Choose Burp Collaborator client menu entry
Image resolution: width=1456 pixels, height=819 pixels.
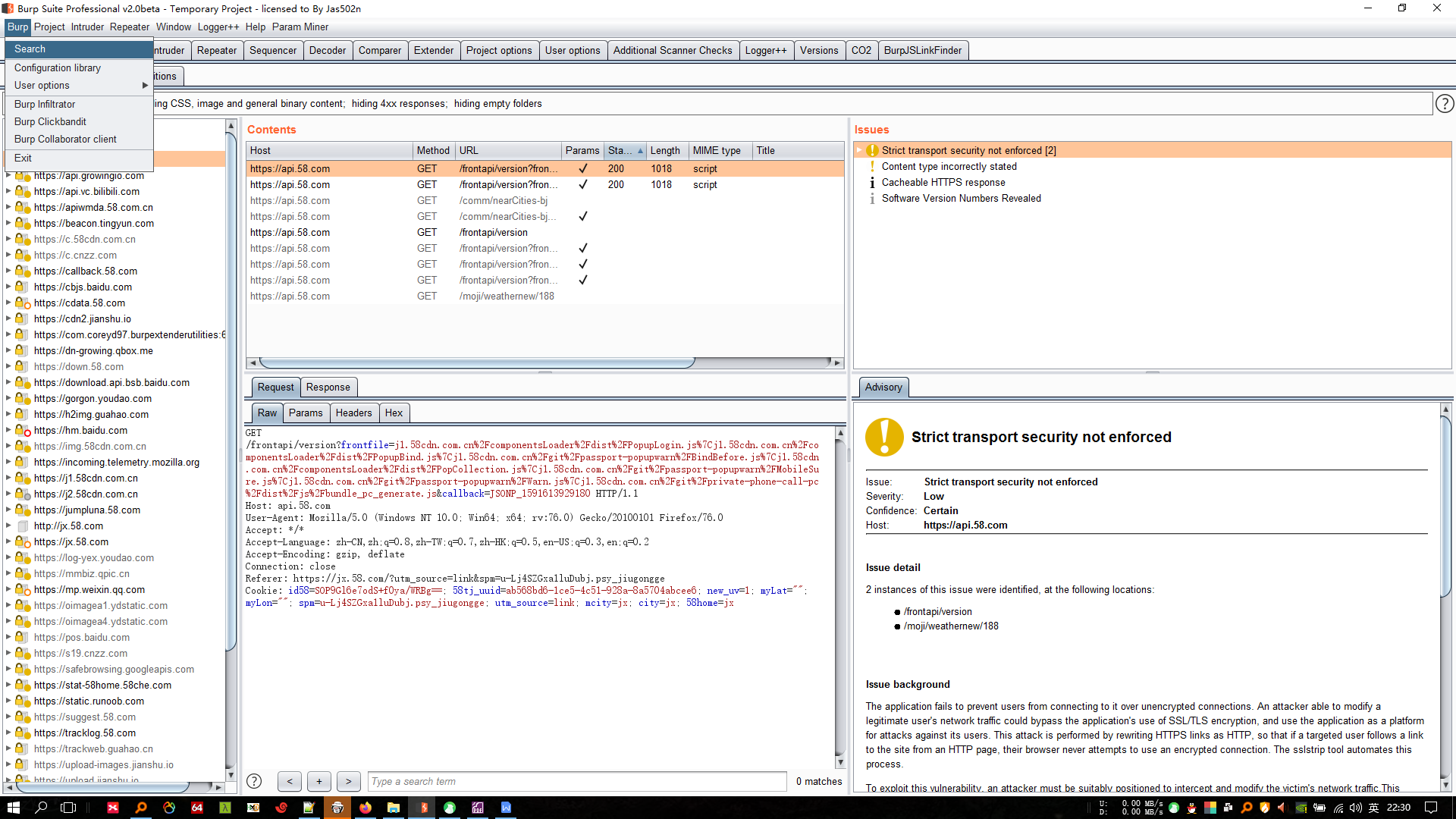click(x=65, y=140)
